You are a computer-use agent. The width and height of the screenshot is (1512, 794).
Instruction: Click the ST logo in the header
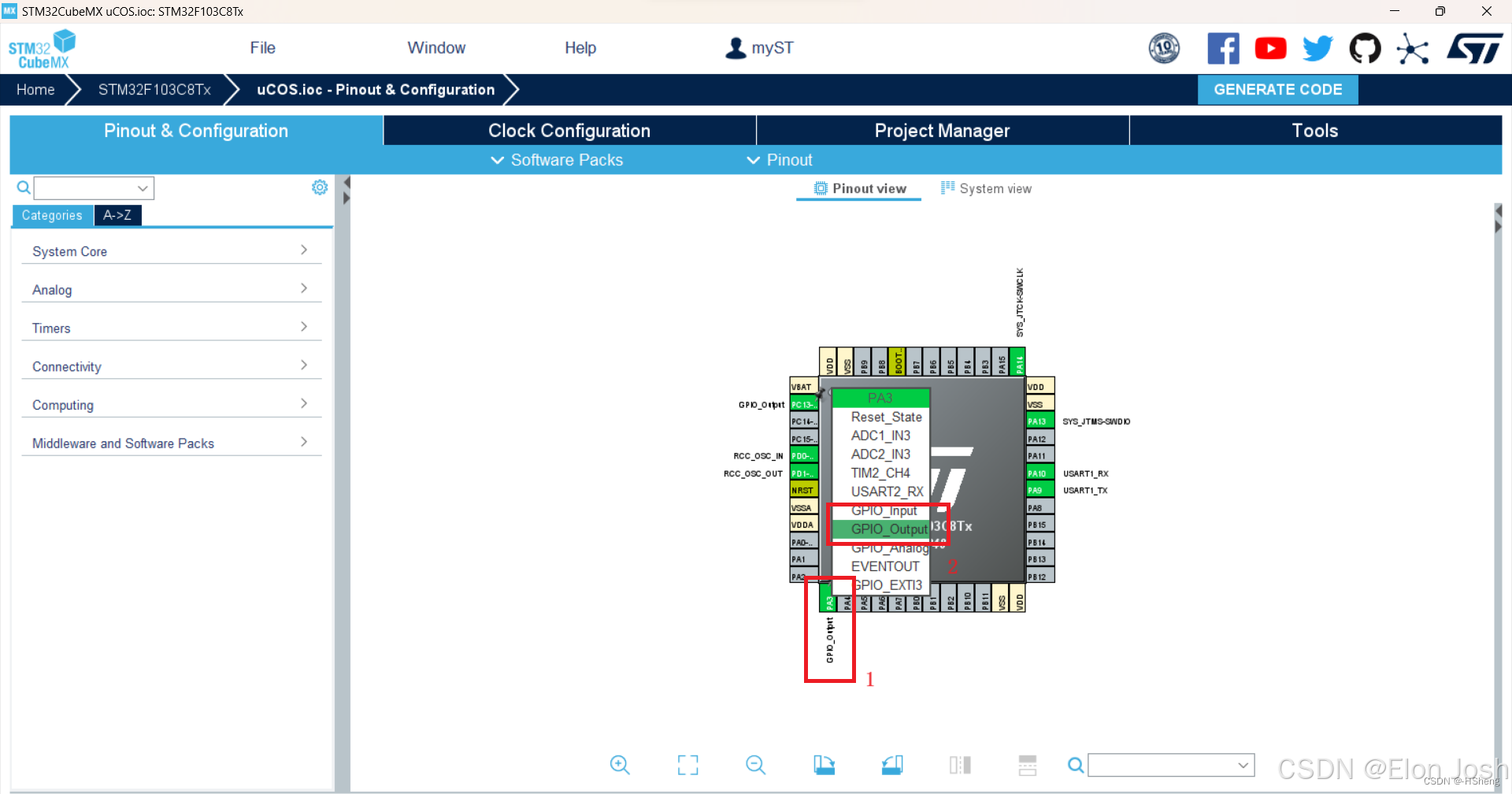[x=1475, y=49]
